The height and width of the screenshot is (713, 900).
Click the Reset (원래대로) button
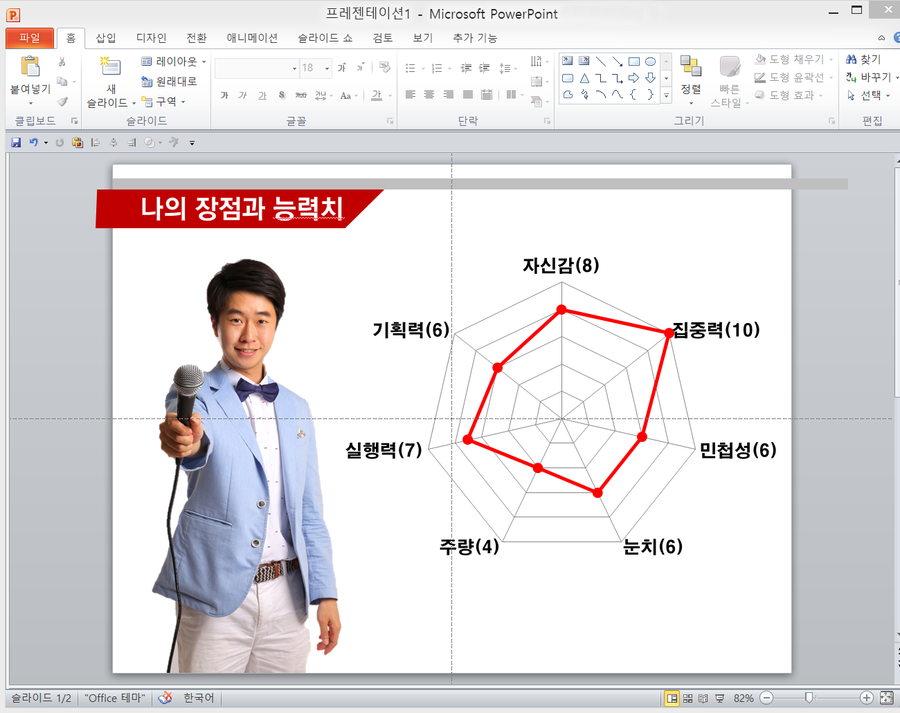pyautogui.click(x=169, y=81)
